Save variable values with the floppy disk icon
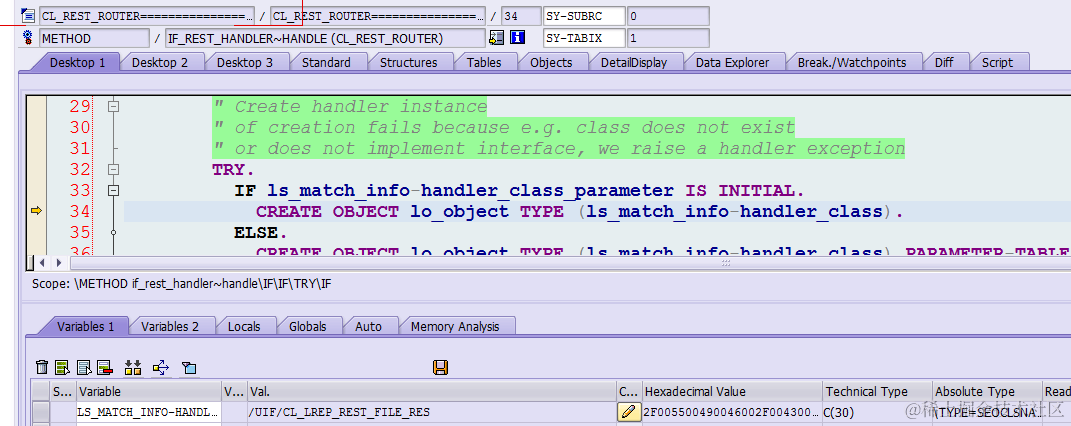 (x=441, y=368)
